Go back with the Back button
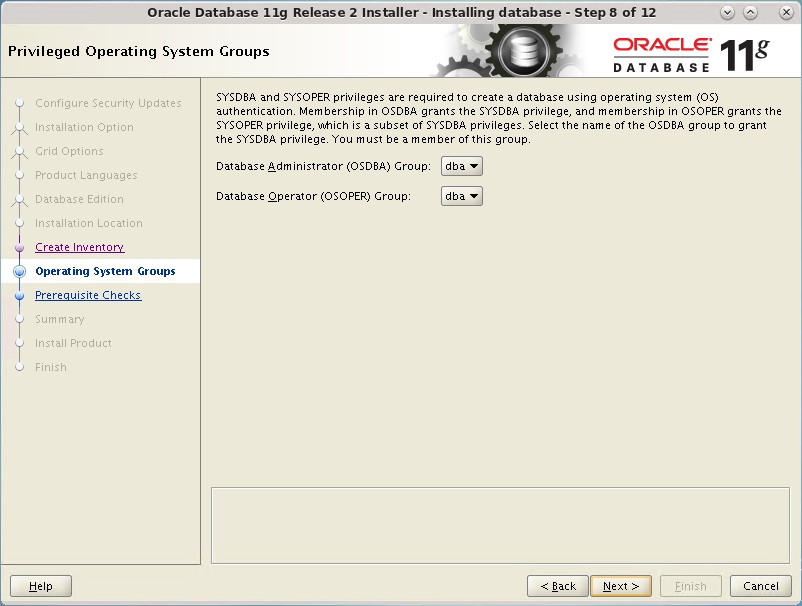 click(x=558, y=586)
